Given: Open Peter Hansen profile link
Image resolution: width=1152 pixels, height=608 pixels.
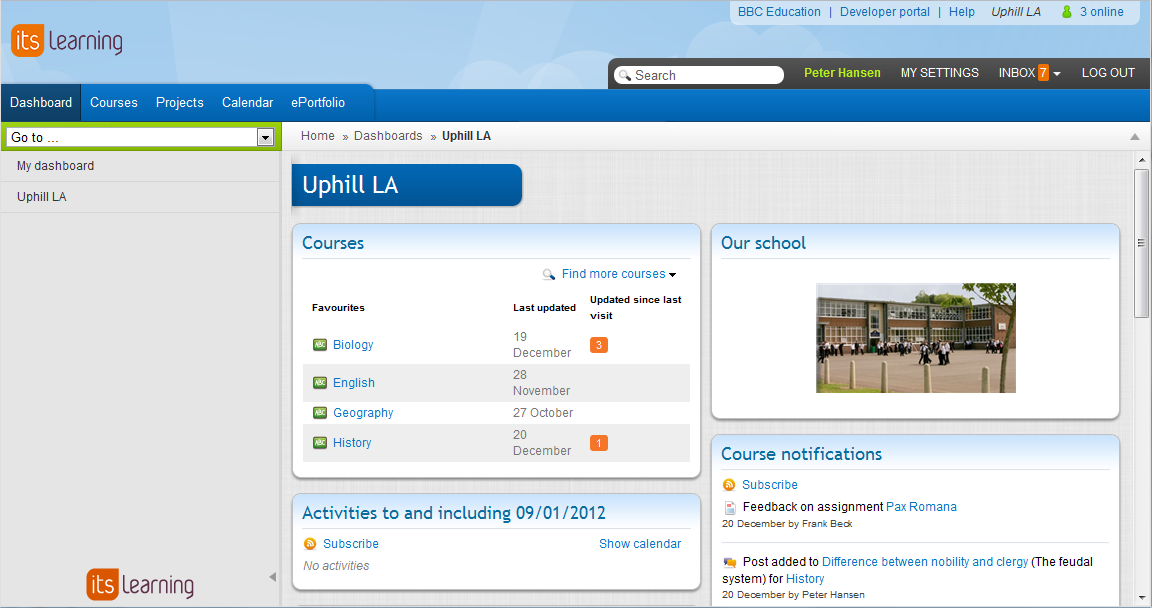Looking at the screenshot, I should [842, 73].
